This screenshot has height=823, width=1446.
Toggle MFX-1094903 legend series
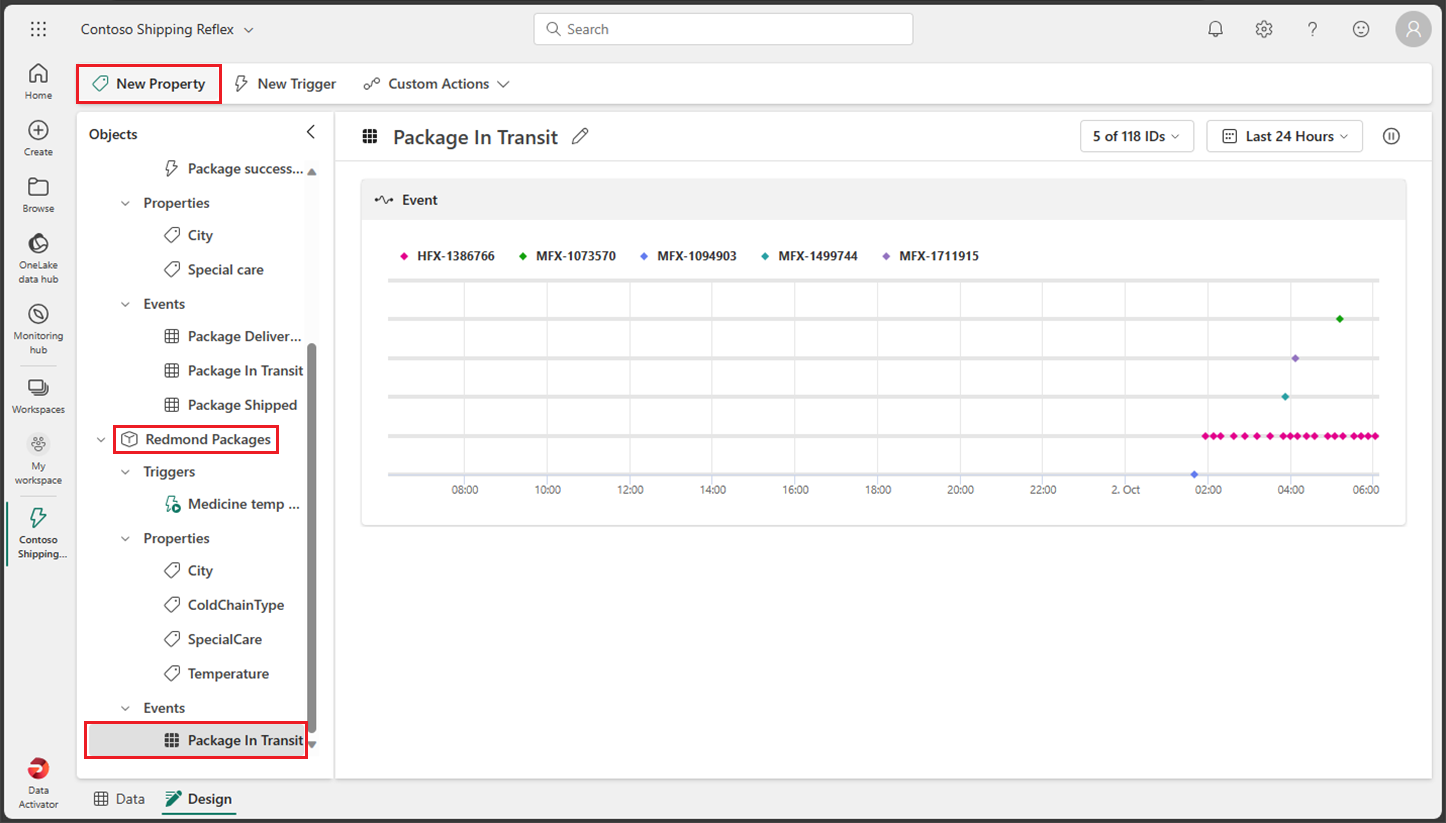pos(688,256)
